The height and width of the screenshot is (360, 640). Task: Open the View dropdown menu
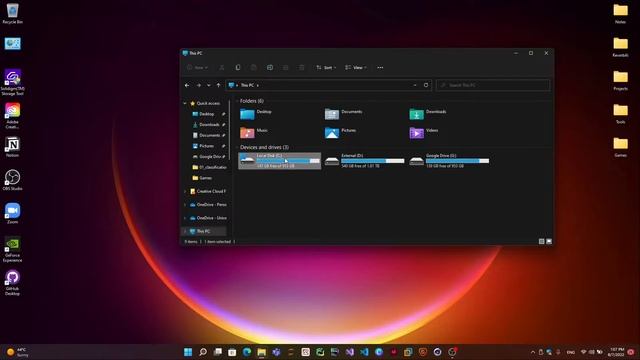(x=356, y=68)
